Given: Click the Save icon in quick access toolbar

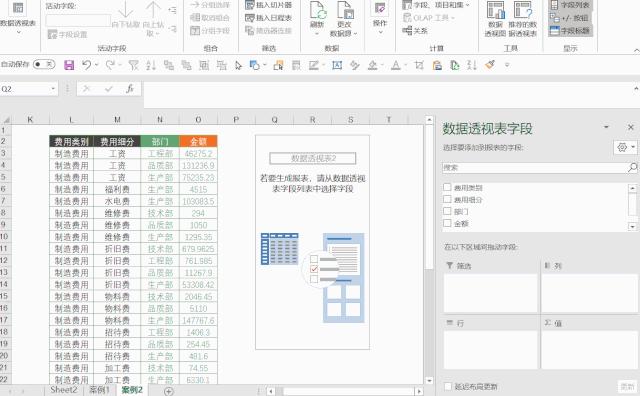Looking at the screenshot, I should pos(69,65).
